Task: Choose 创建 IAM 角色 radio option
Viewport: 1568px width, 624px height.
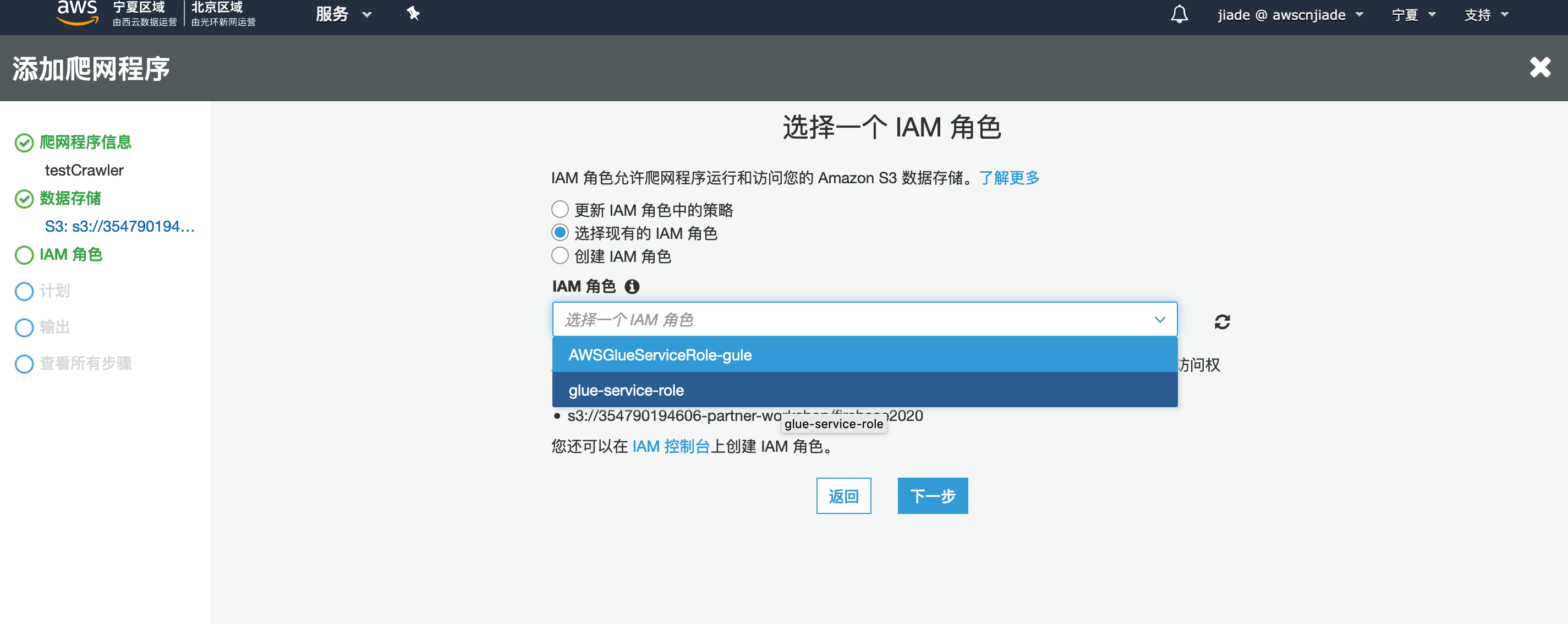Action: [560, 256]
